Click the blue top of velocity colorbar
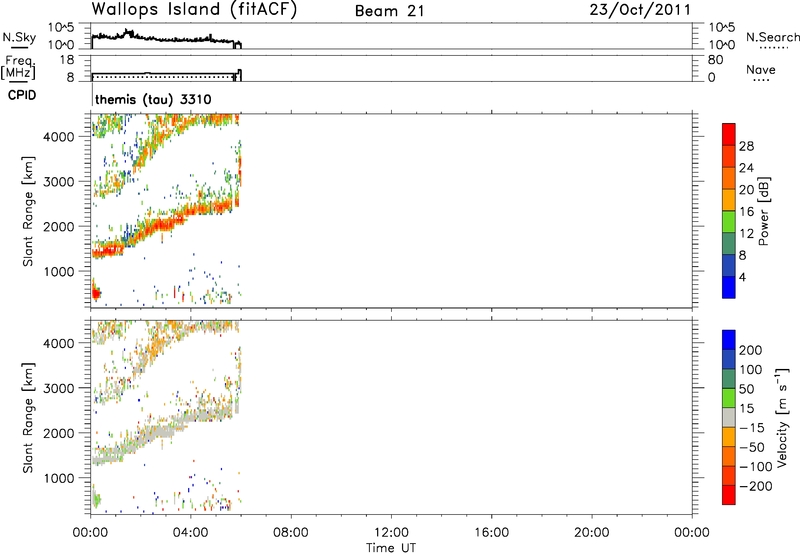Image resolution: width=800 pixels, height=554 pixels. (729, 340)
